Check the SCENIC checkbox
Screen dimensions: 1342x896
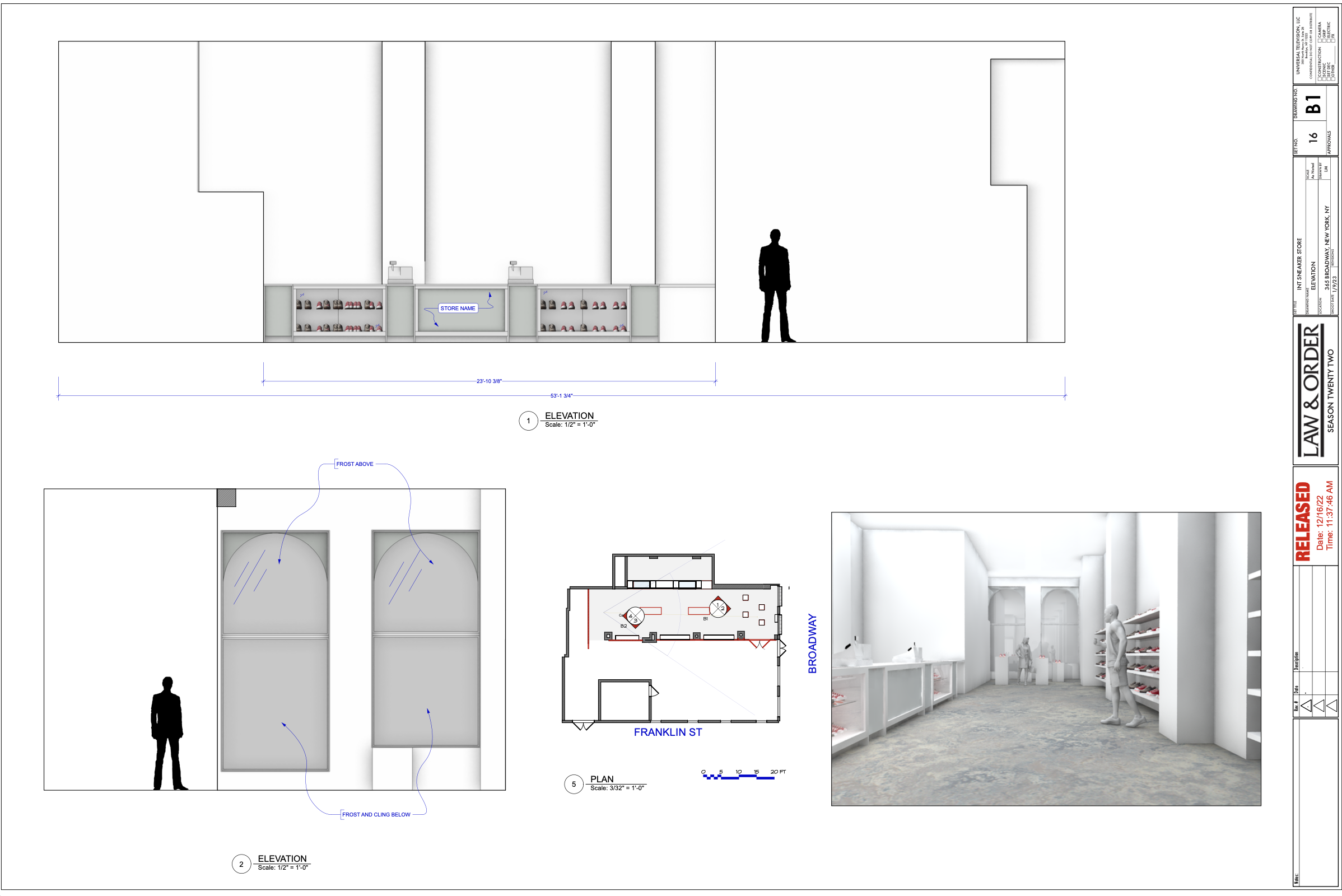click(1324, 79)
